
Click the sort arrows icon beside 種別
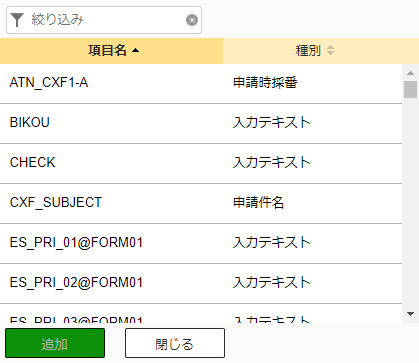[x=330, y=51]
